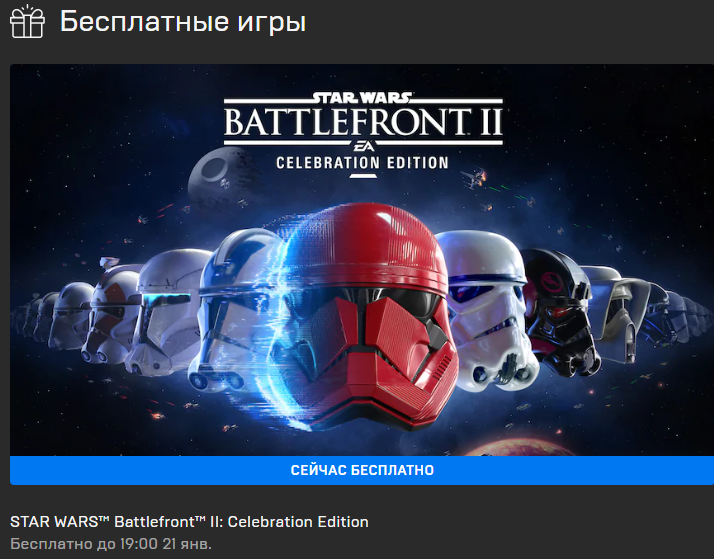Open STAR WARS Battlefront II: Celebration Edition title link
Image resolution: width=714 pixels, height=559 pixels.
click(189, 522)
